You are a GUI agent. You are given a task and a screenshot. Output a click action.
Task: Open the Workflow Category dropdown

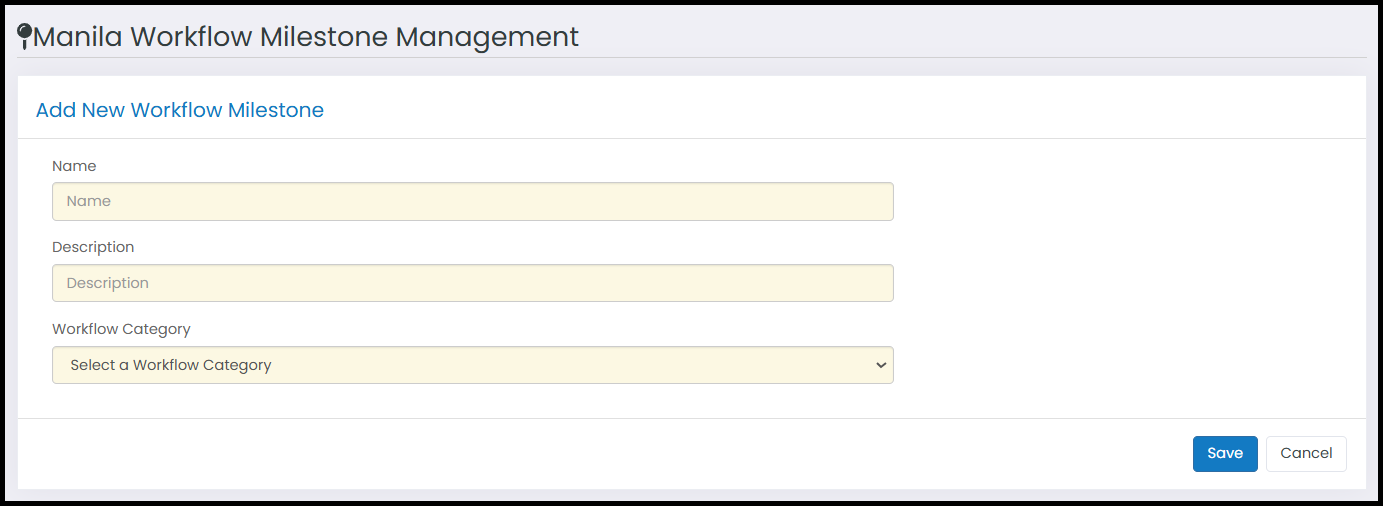pos(473,365)
